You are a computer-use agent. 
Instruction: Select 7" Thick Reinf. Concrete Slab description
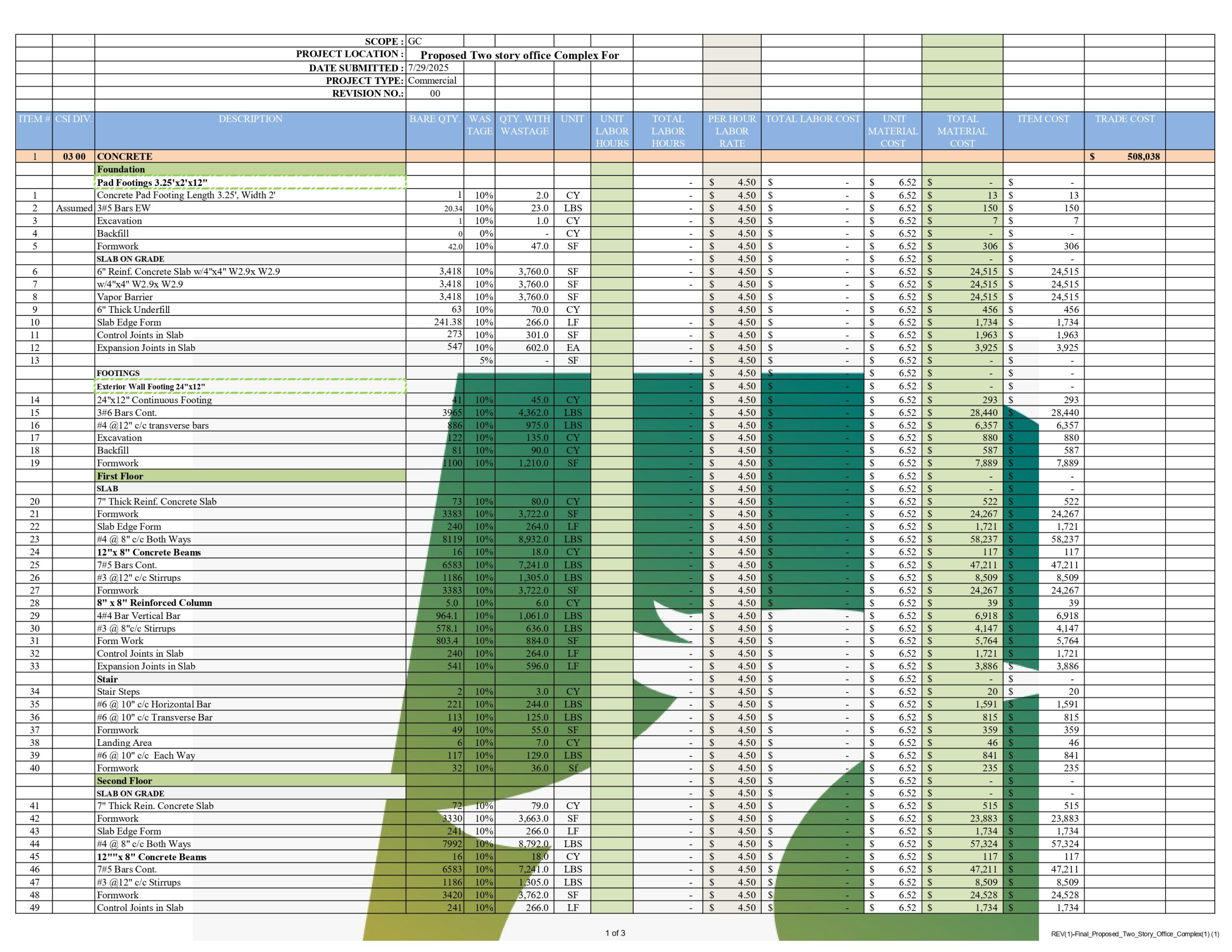pos(156,501)
